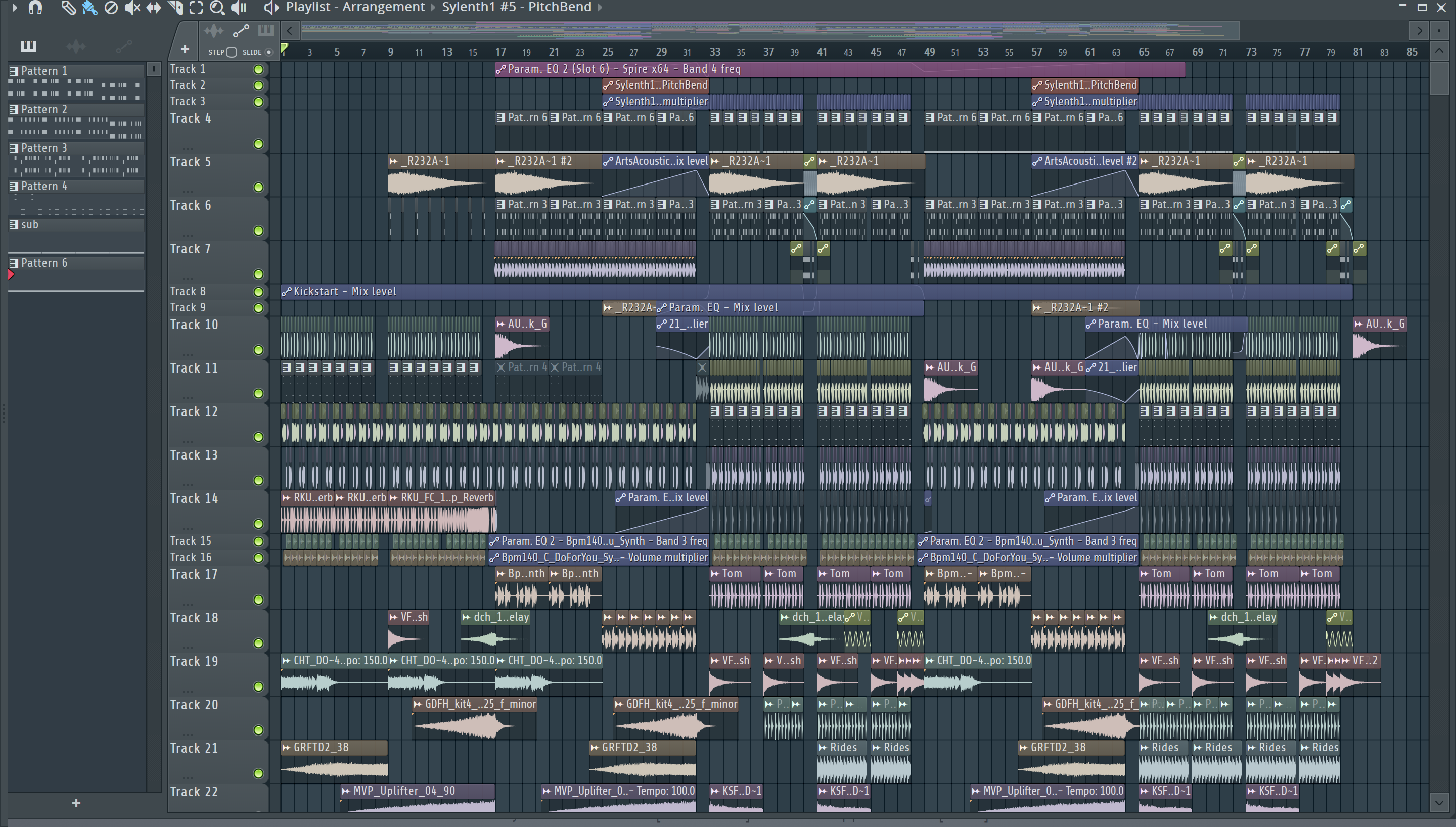Click the red arrow under Pattern 6
Viewport: 1456px width, 827px height.
(11, 275)
